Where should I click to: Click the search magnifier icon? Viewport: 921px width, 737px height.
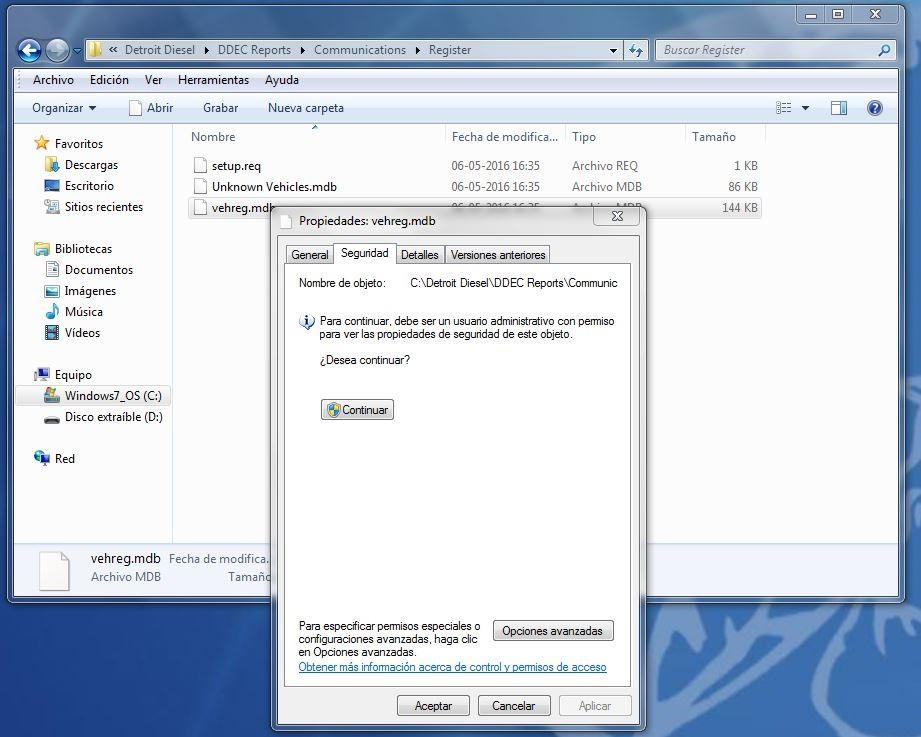pos(884,51)
